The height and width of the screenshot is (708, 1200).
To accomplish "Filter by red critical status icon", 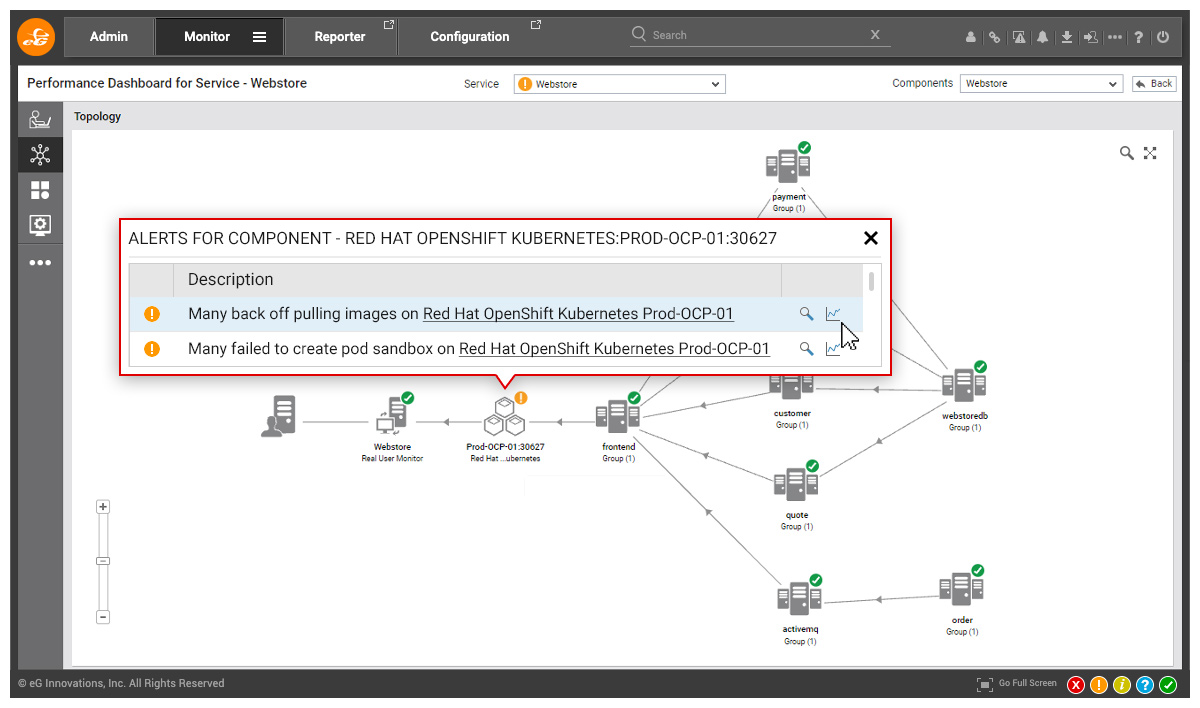I will (x=1076, y=685).
